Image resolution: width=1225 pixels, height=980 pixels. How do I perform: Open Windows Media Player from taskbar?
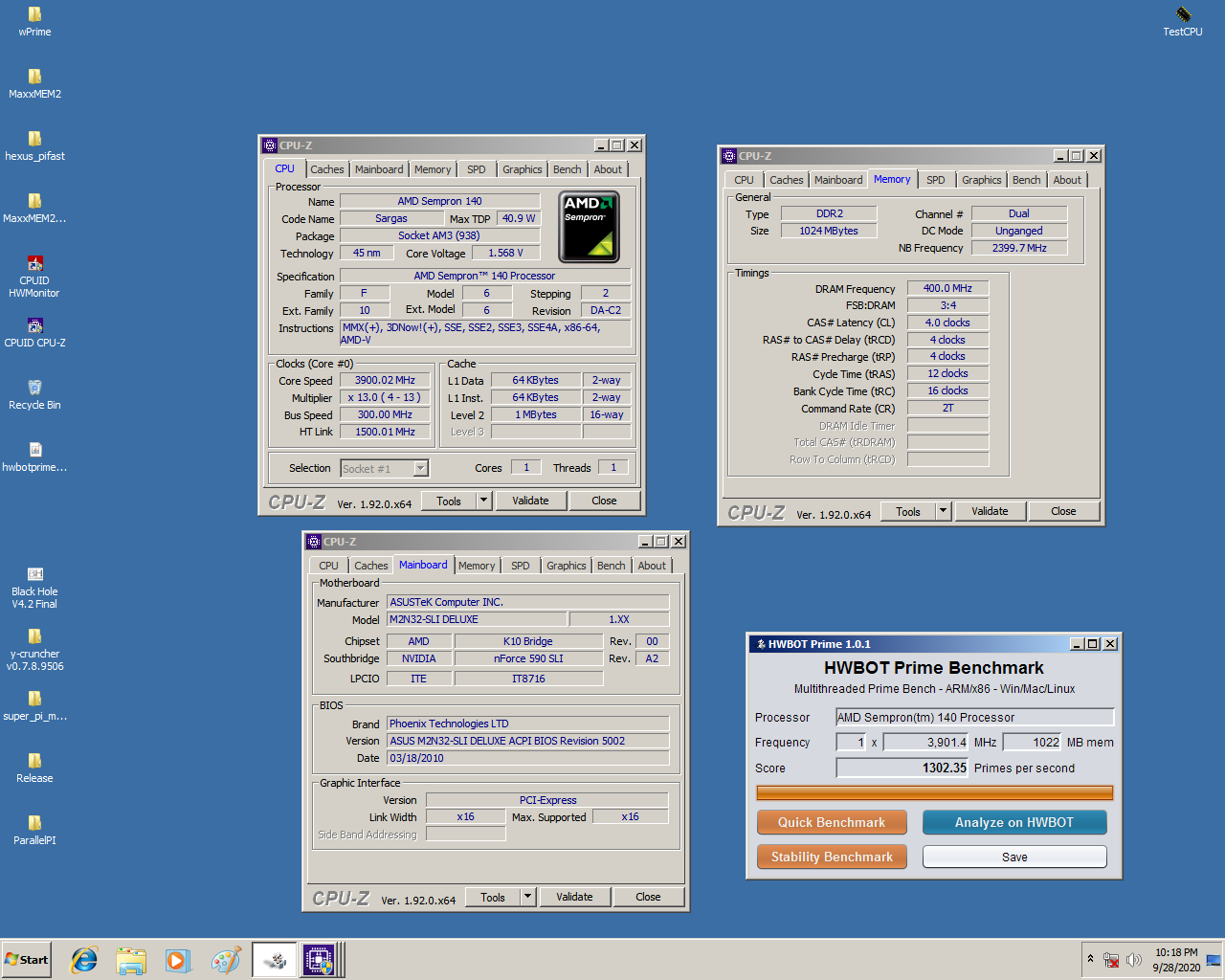[x=178, y=960]
